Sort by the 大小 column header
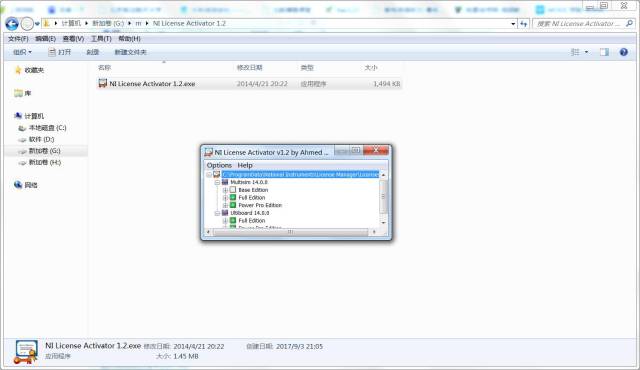Screen dimensions: 640x370 [x=371, y=67]
